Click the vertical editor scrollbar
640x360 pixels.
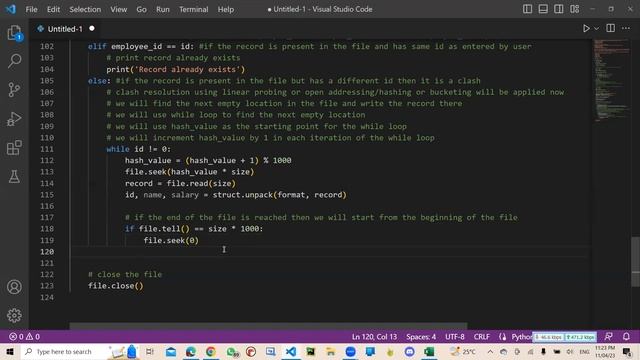click(x=635, y=261)
